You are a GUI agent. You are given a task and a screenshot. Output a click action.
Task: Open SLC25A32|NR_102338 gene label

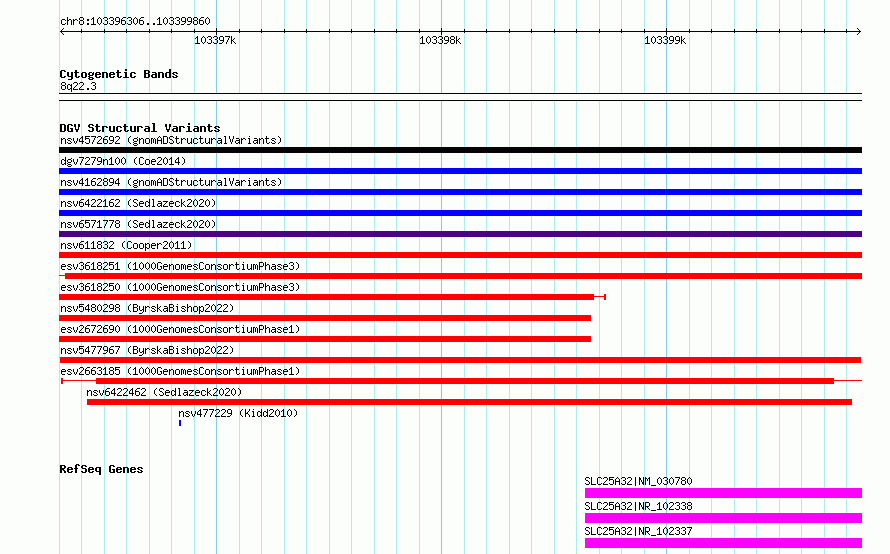[x=639, y=506]
